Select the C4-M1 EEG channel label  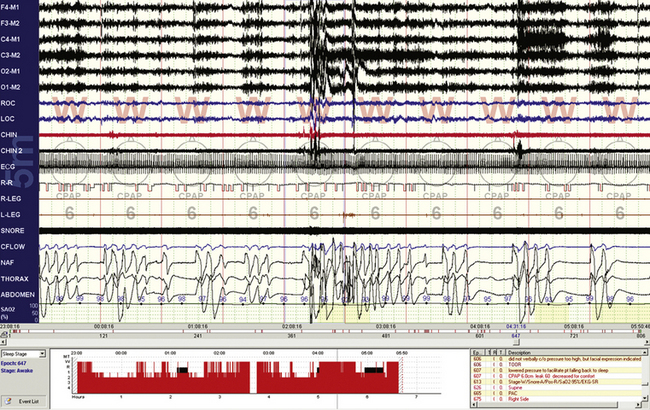click(14, 39)
